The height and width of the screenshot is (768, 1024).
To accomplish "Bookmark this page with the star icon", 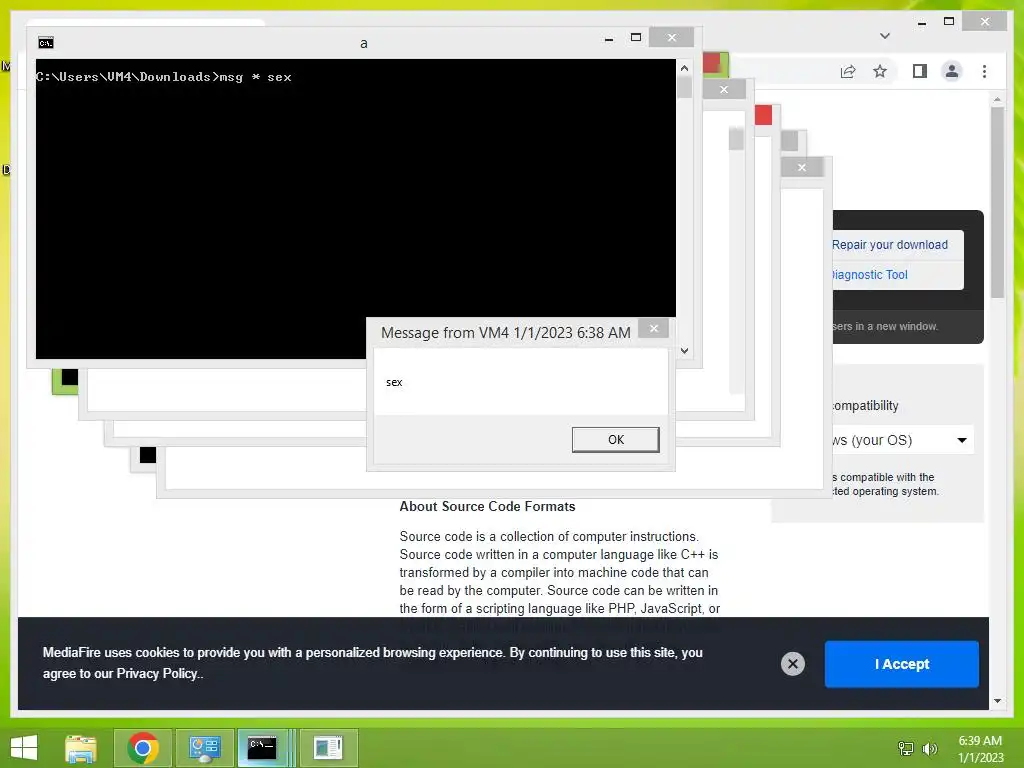I will [x=880, y=71].
